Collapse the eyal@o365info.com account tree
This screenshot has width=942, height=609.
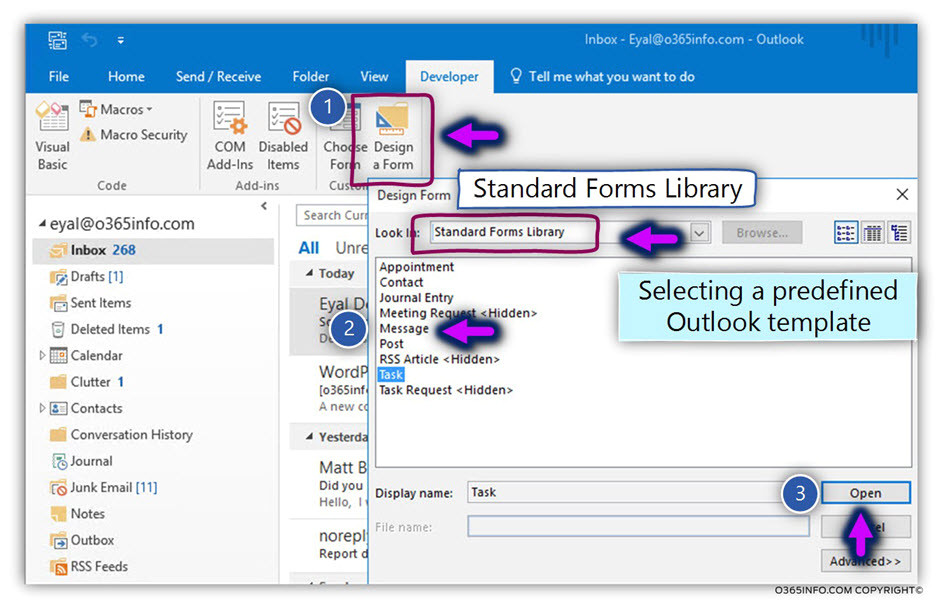click(x=42, y=225)
